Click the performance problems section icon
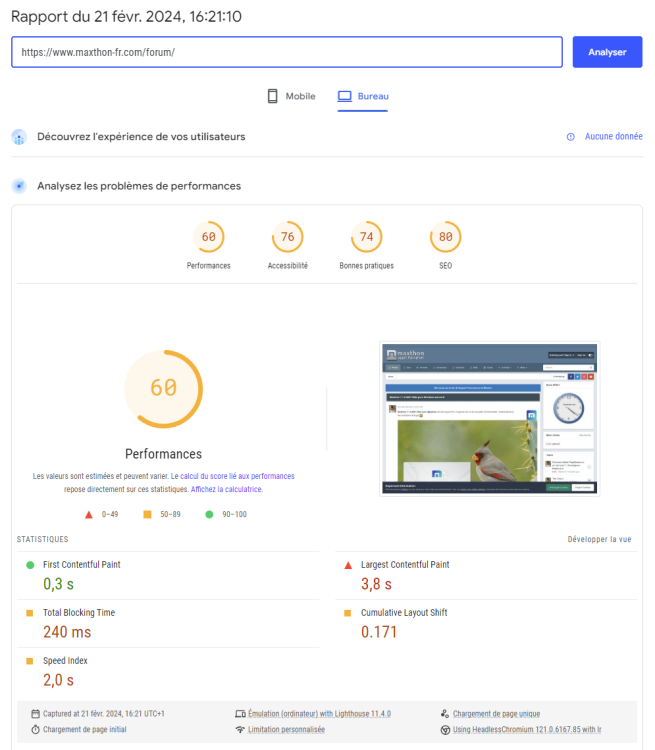This screenshot has height=750, width=655. click(19, 186)
